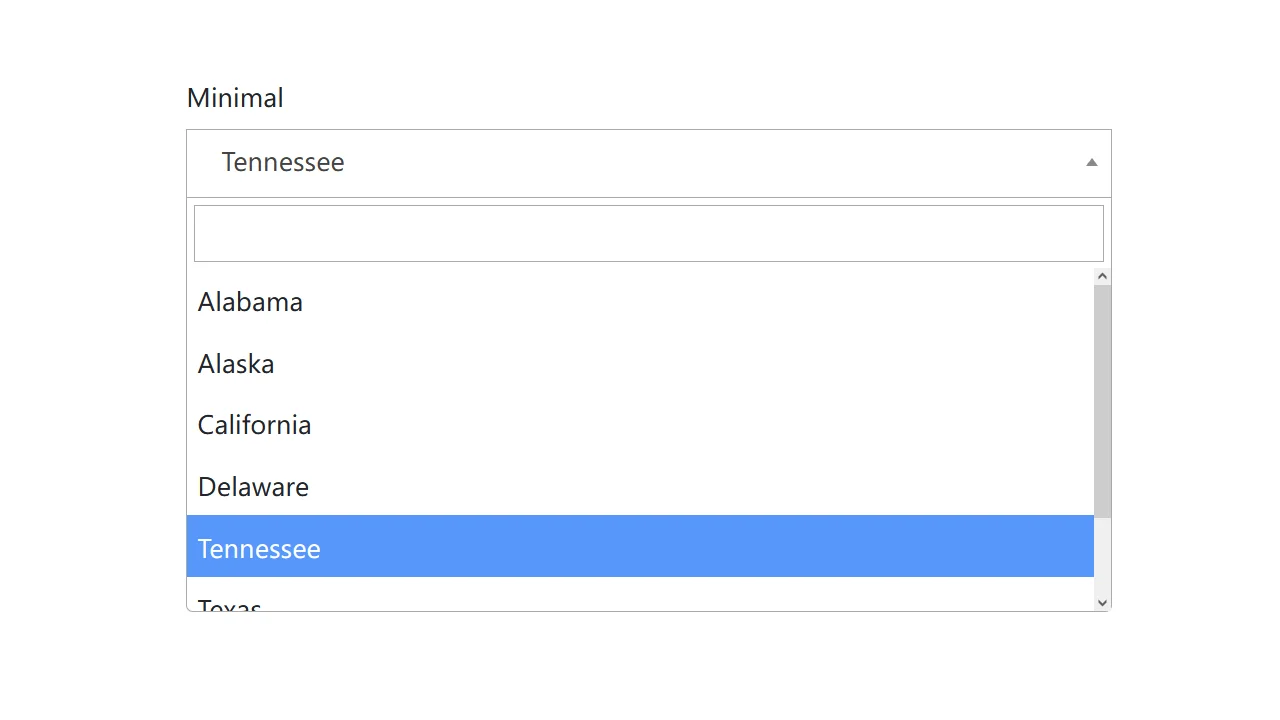Click the Minimal heading label
Viewport: 1280px width, 720px height.
click(x=235, y=97)
